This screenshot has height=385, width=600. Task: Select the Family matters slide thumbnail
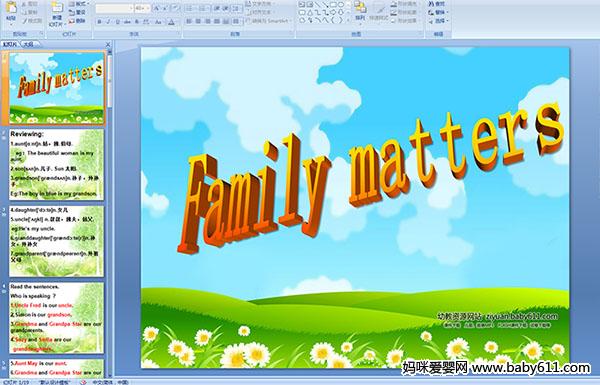click(x=56, y=88)
